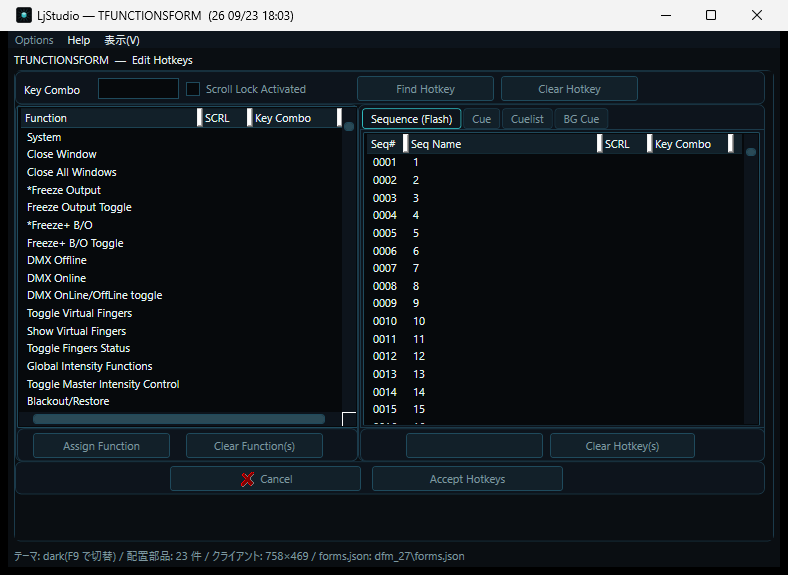The width and height of the screenshot is (788, 575).
Task: Click the Accept Hotkeys button
Action: 467,479
